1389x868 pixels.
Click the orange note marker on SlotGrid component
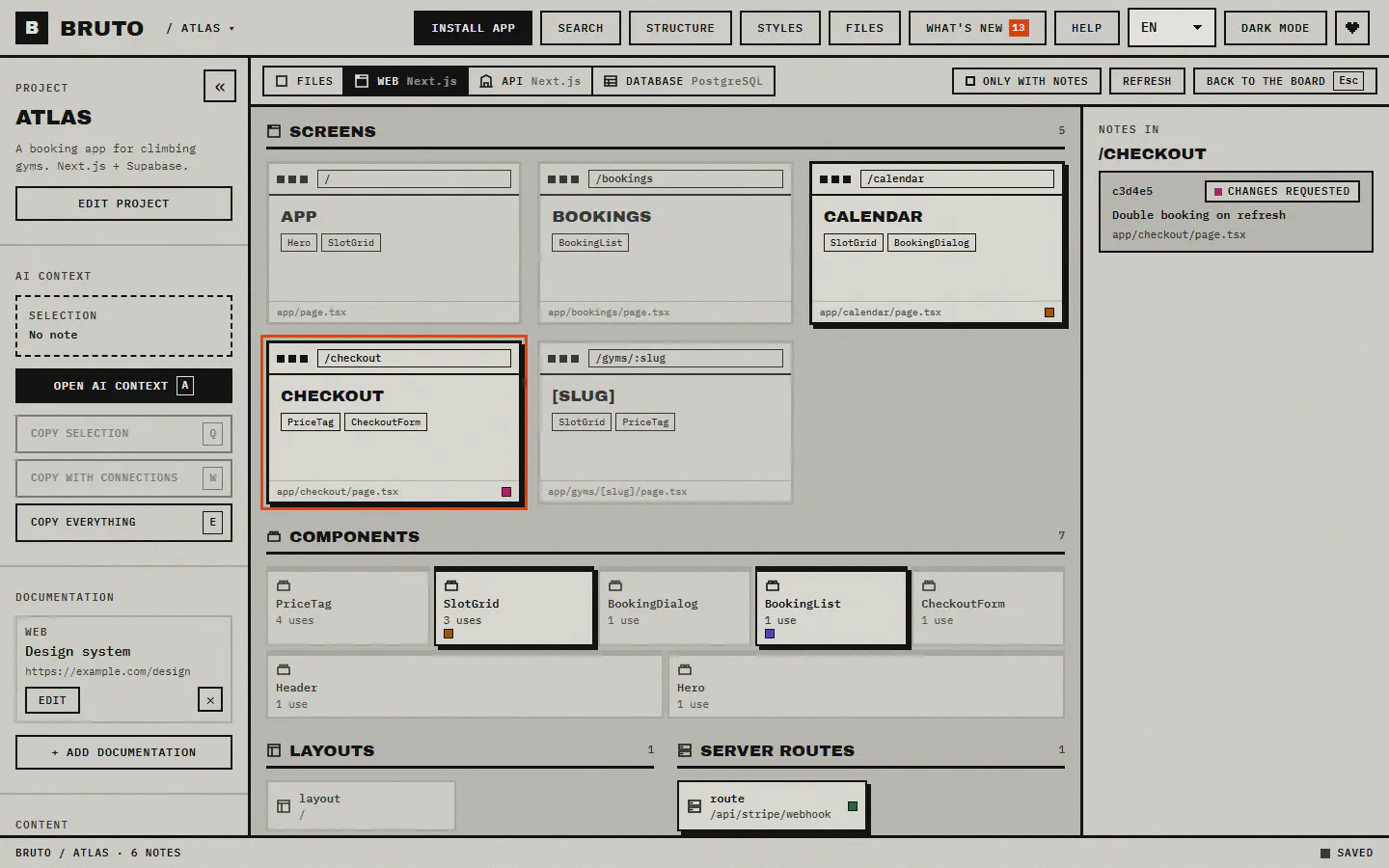point(449,634)
